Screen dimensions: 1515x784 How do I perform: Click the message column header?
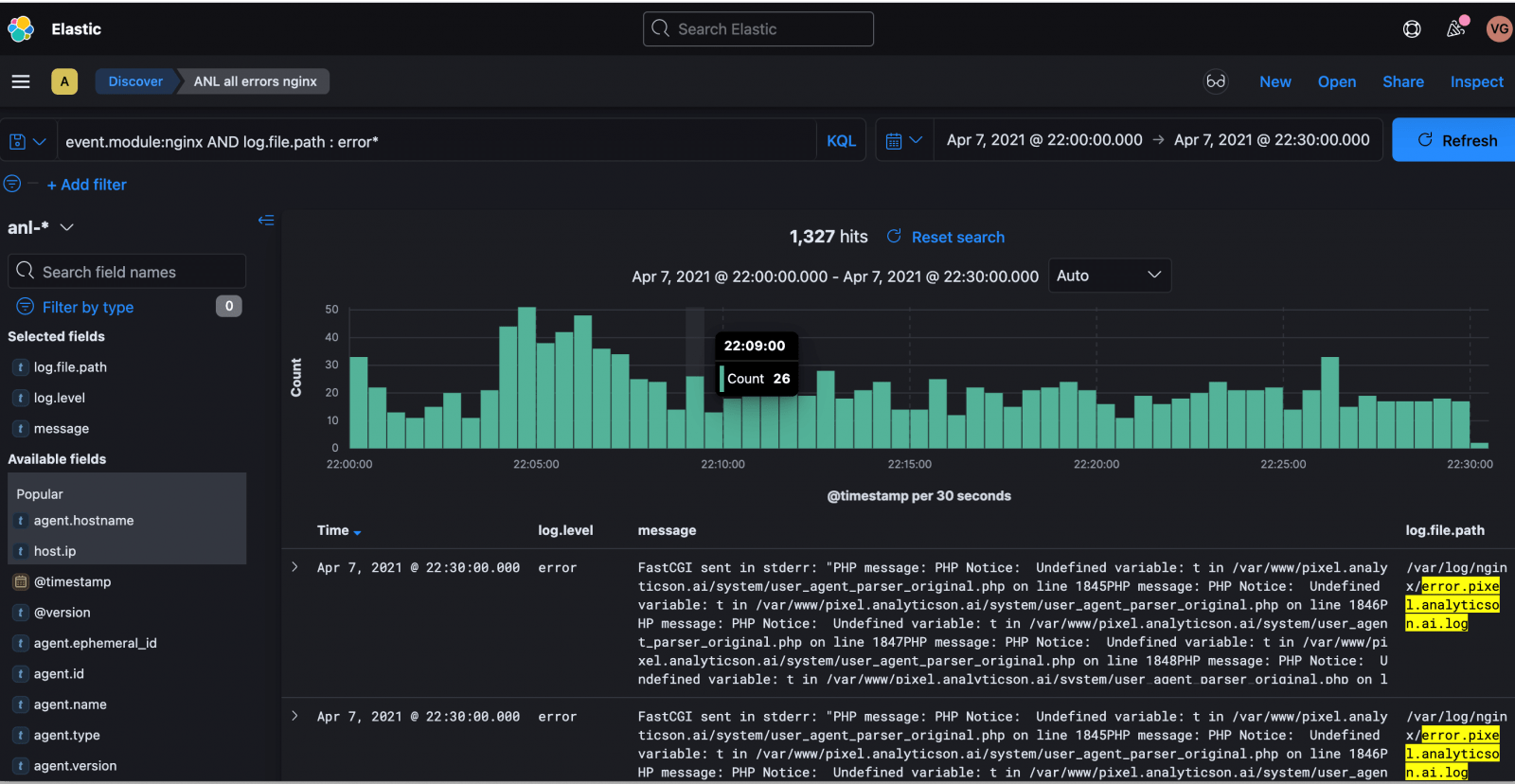(x=667, y=530)
